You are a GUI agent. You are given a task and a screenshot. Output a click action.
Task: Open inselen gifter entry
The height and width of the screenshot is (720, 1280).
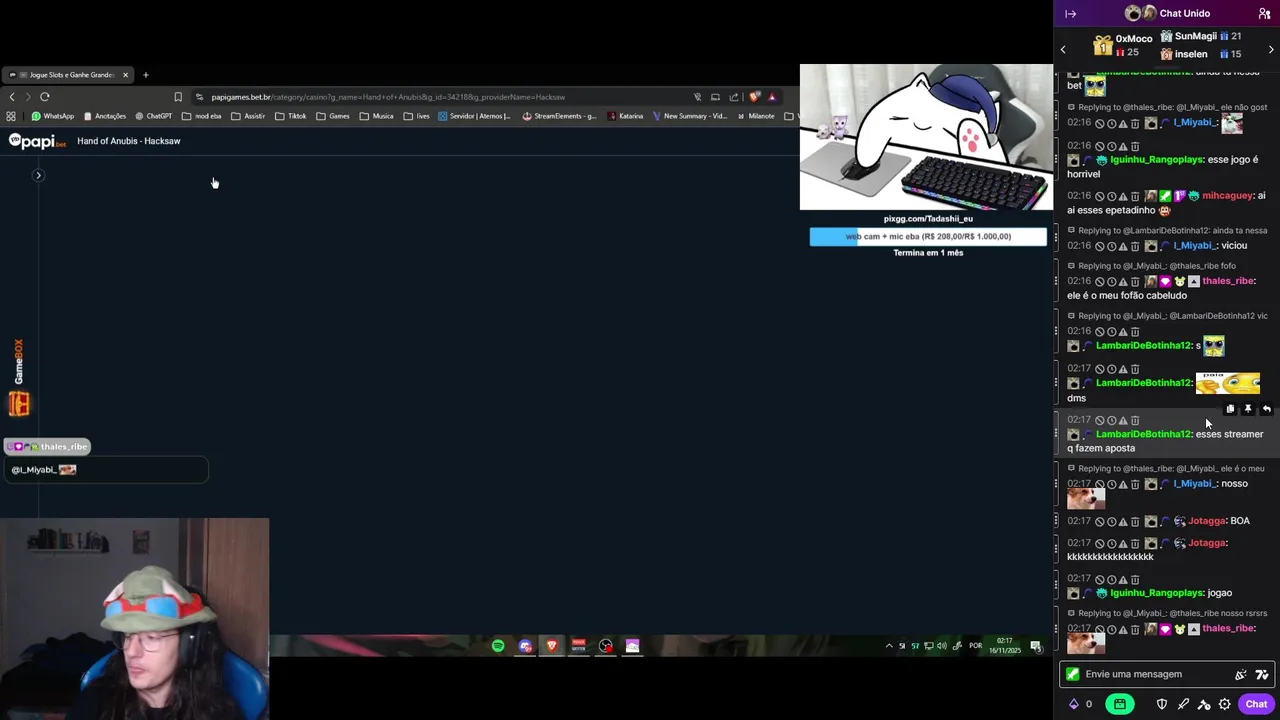click(1201, 54)
